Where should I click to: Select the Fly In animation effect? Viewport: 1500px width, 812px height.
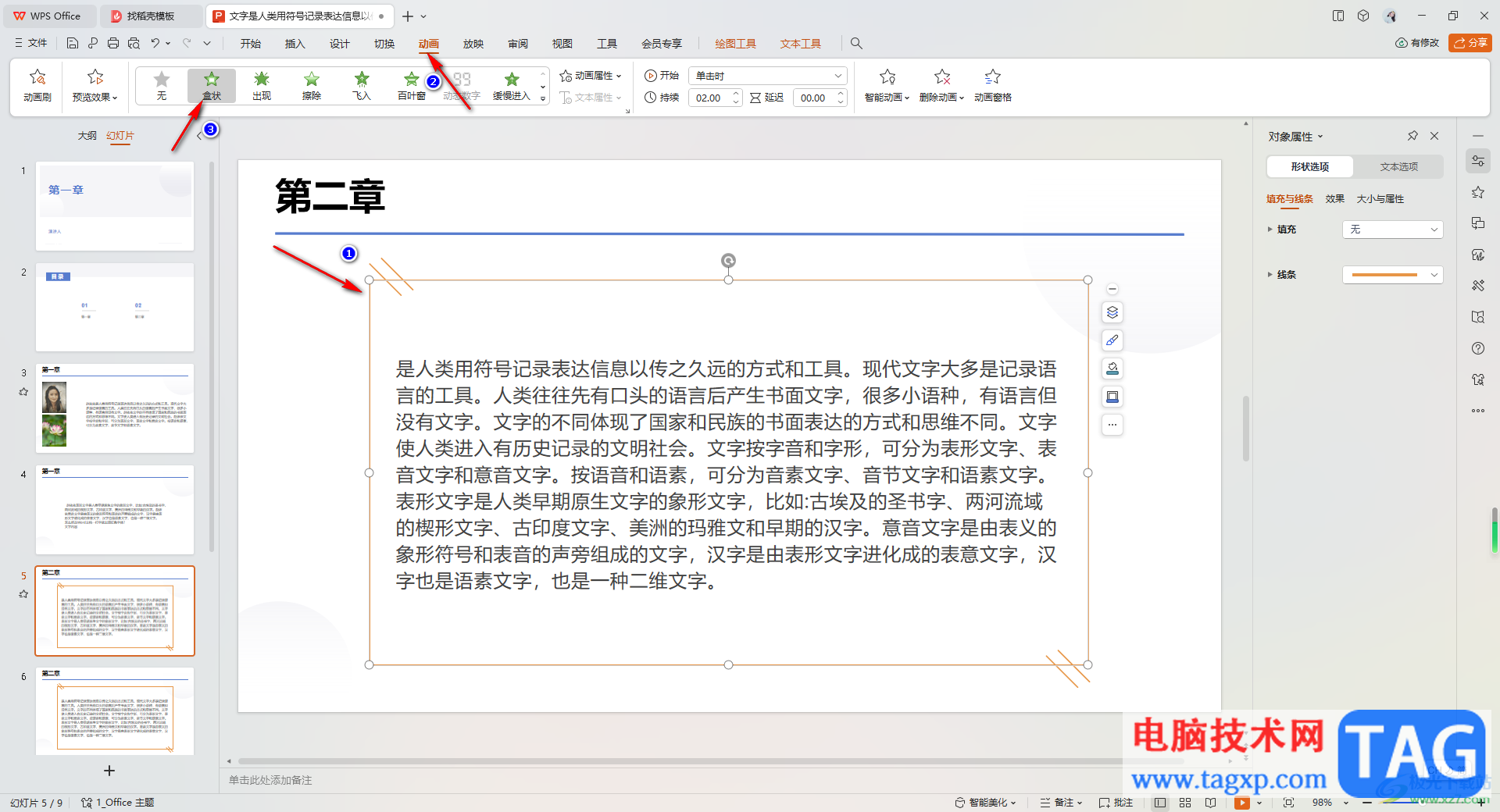pyautogui.click(x=361, y=84)
